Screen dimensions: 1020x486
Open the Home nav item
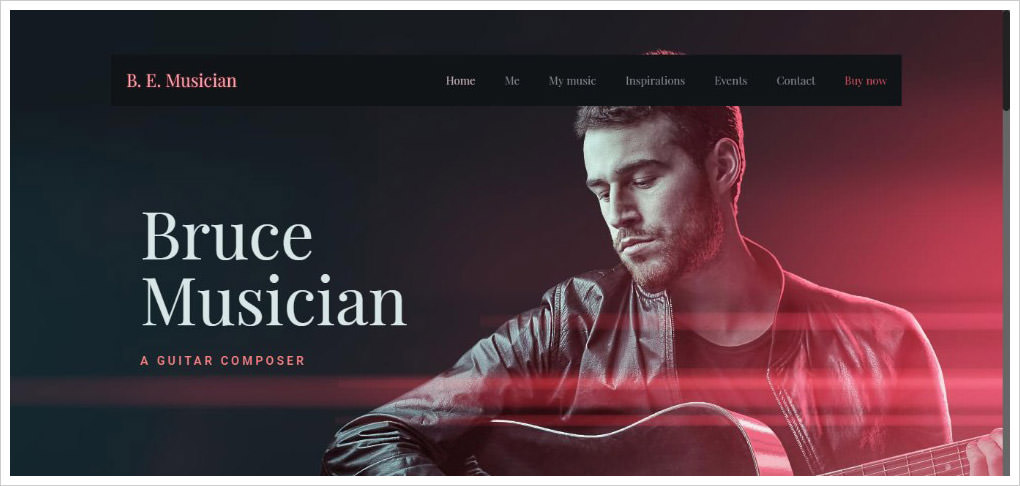[461, 81]
